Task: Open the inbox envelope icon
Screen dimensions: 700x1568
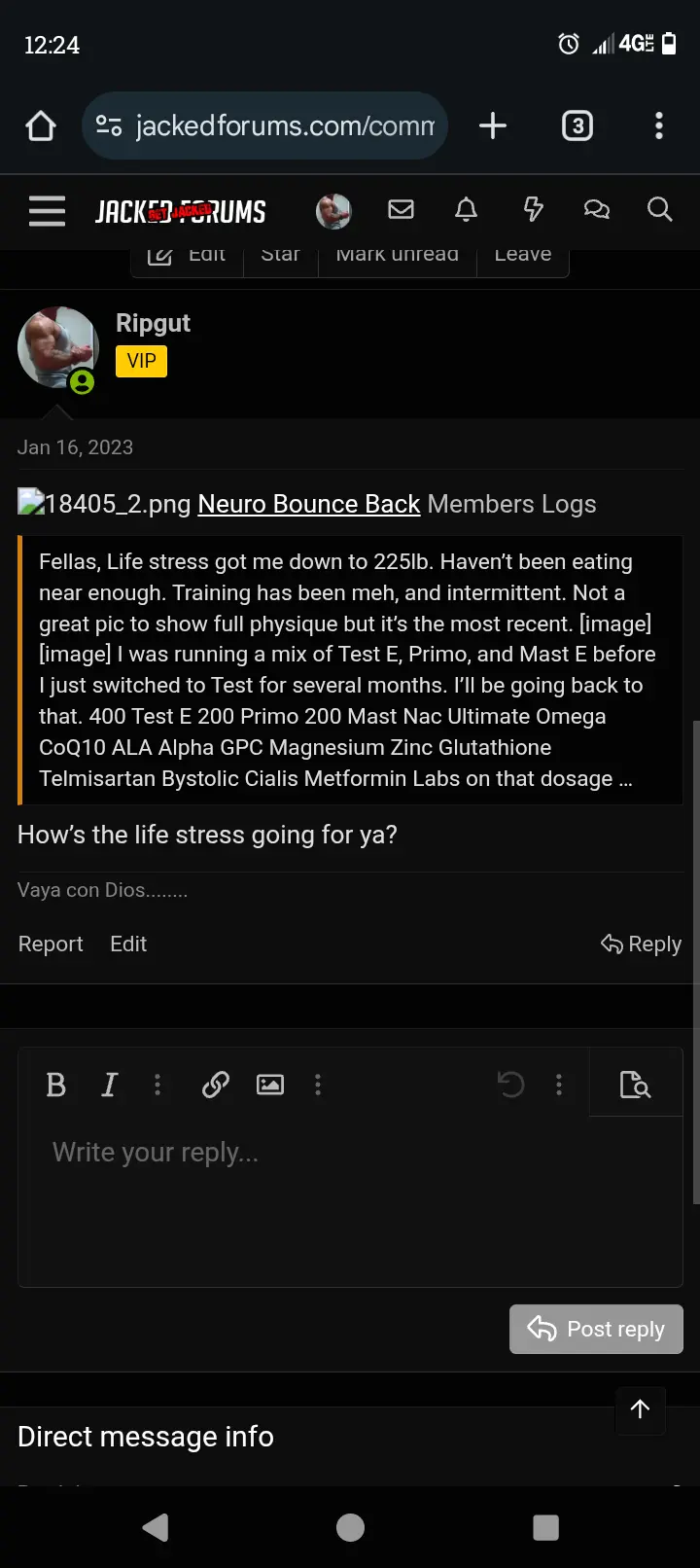Action: click(401, 209)
